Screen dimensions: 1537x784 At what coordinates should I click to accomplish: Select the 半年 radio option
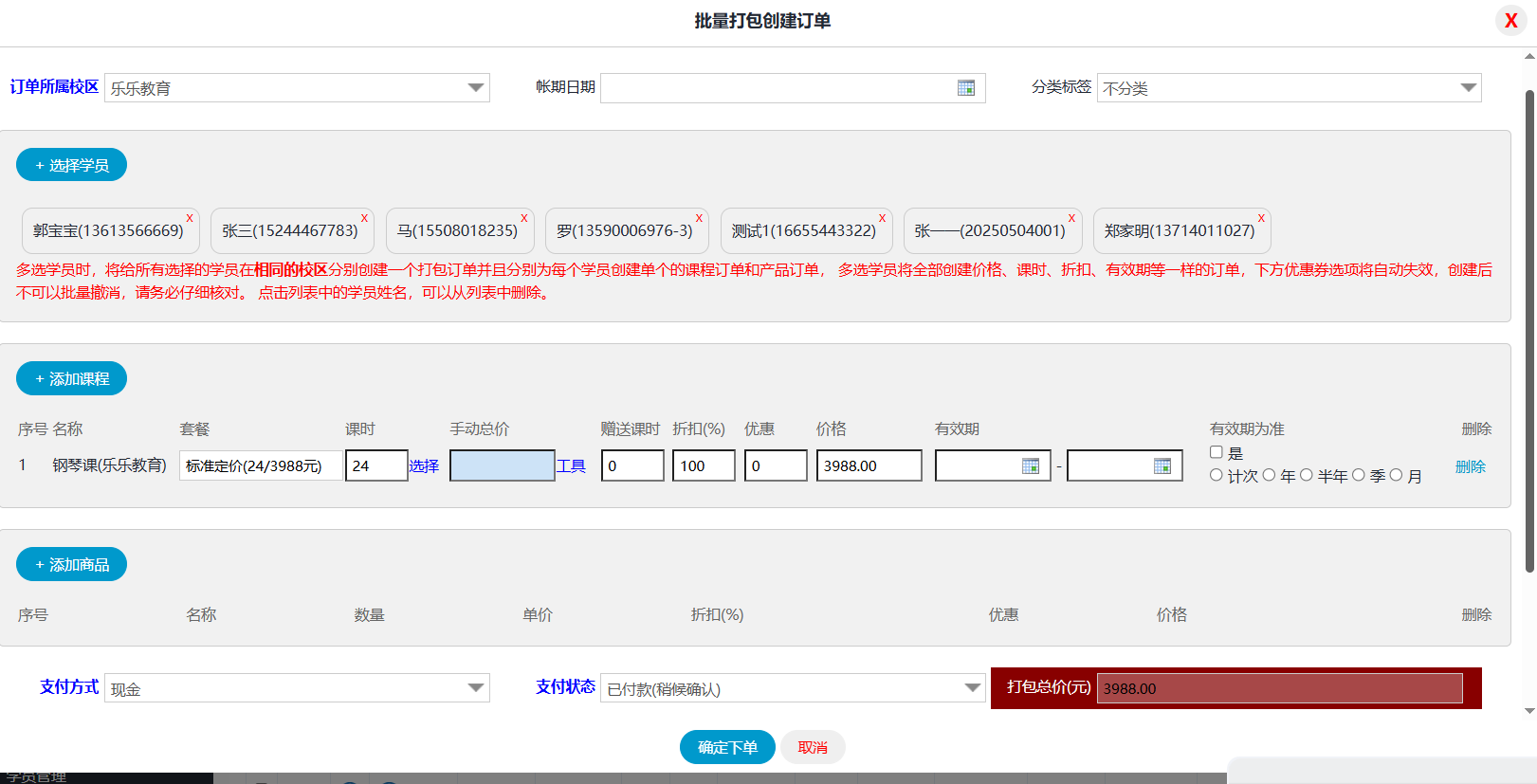click(1306, 475)
